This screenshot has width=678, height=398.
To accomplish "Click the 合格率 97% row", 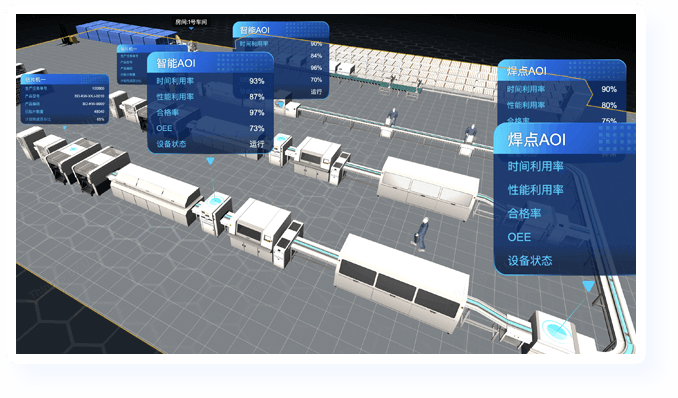I will (210, 112).
